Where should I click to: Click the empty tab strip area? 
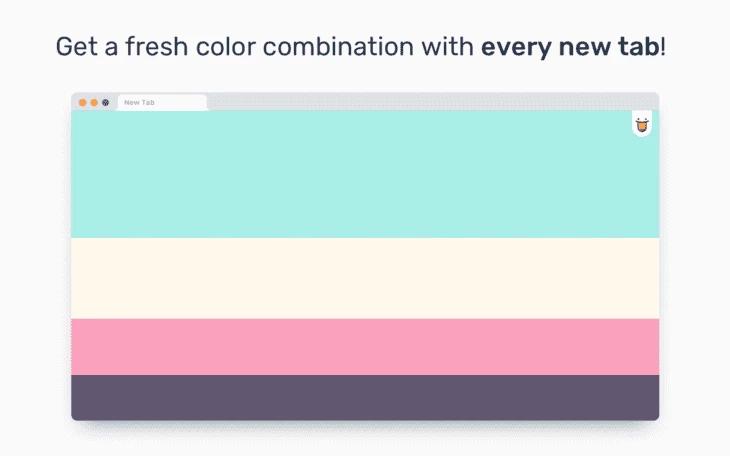[x=430, y=101]
